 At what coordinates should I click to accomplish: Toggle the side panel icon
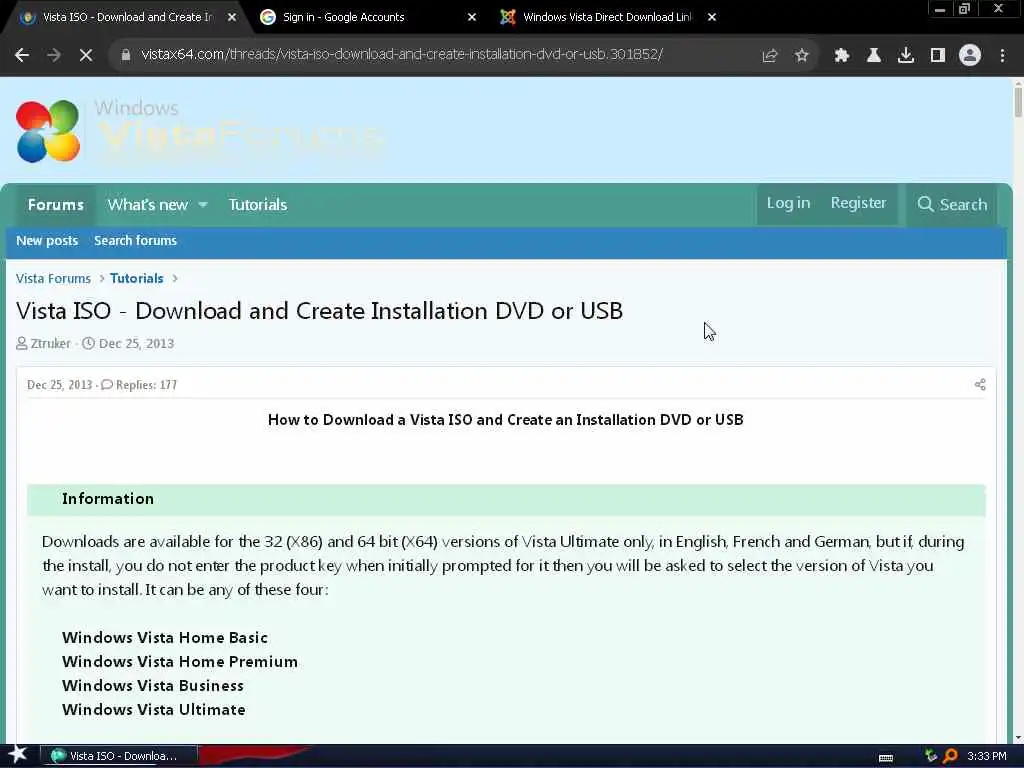click(938, 56)
